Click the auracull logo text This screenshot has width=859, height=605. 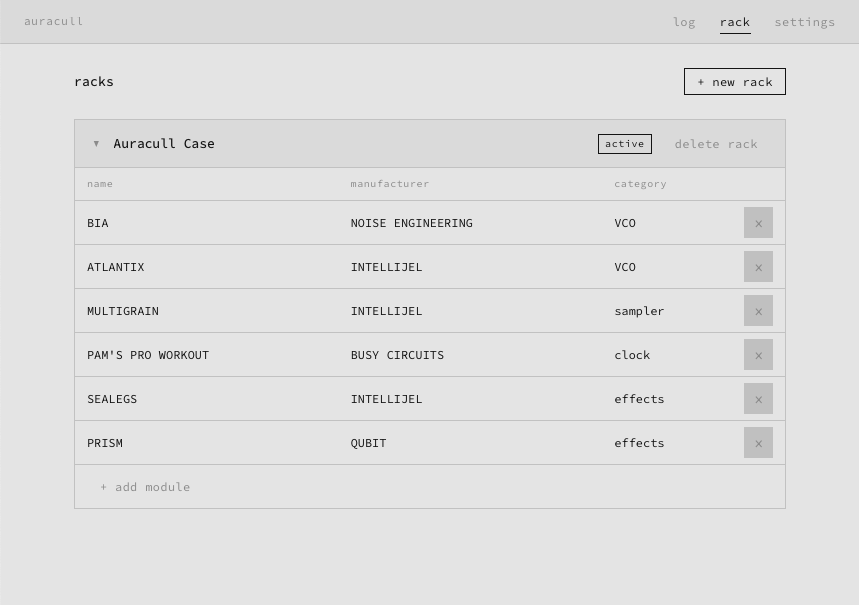coord(54,21)
